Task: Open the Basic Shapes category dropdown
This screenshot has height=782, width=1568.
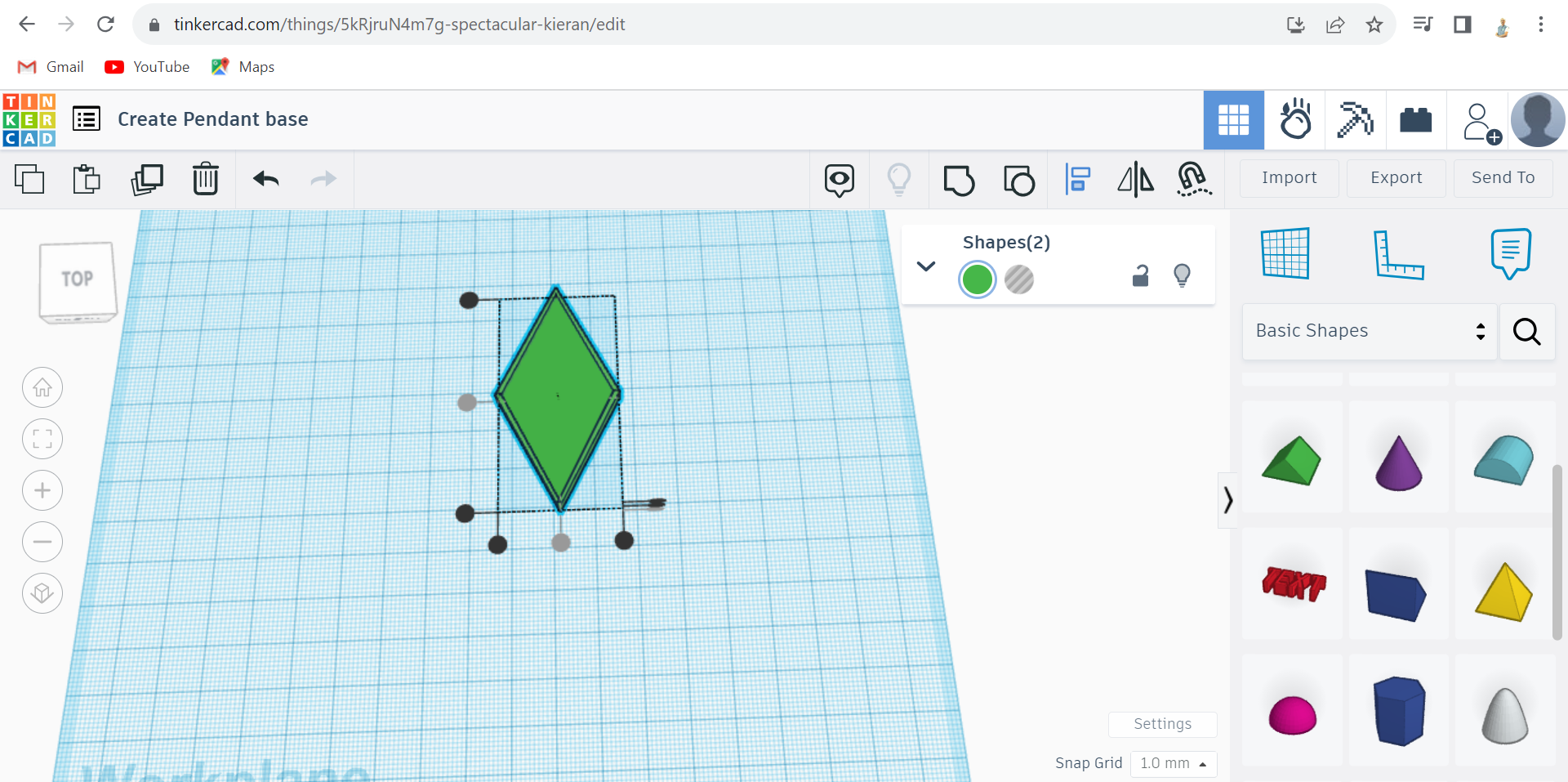Action: [x=1370, y=331]
